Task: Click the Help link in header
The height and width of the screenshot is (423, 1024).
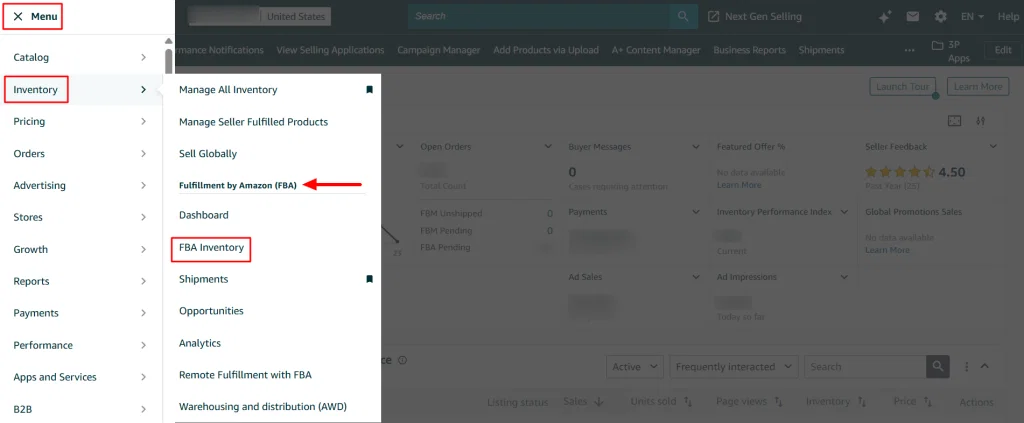Action: (x=1008, y=16)
